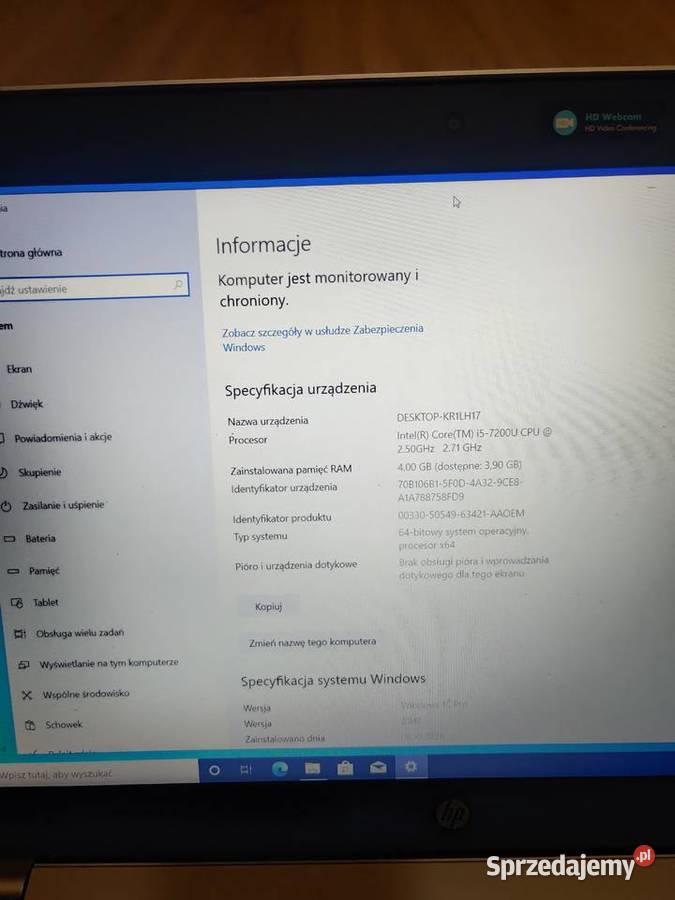Open Task View on taskbar
675x900 pixels.
click(246, 770)
